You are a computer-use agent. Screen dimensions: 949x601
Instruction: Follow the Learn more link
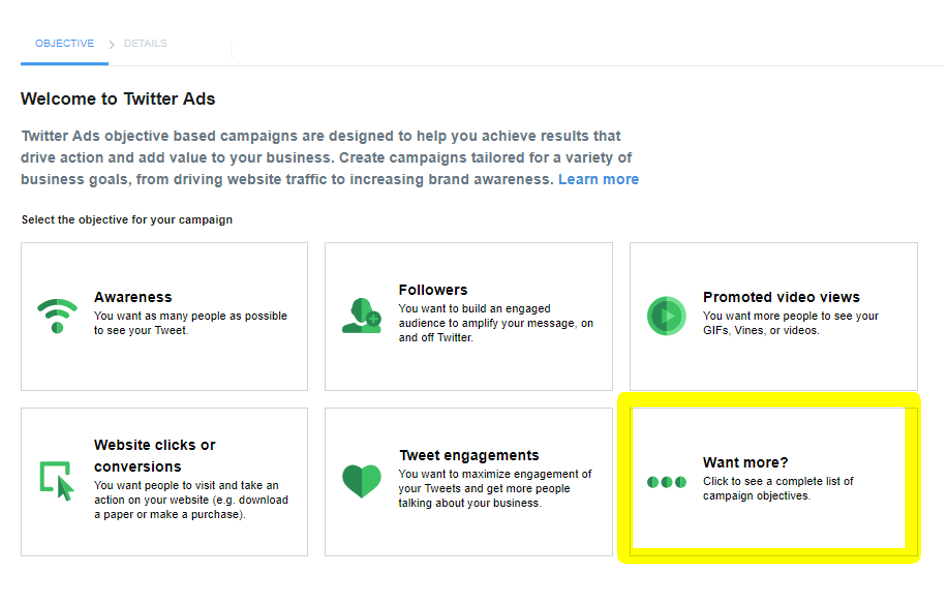598,179
